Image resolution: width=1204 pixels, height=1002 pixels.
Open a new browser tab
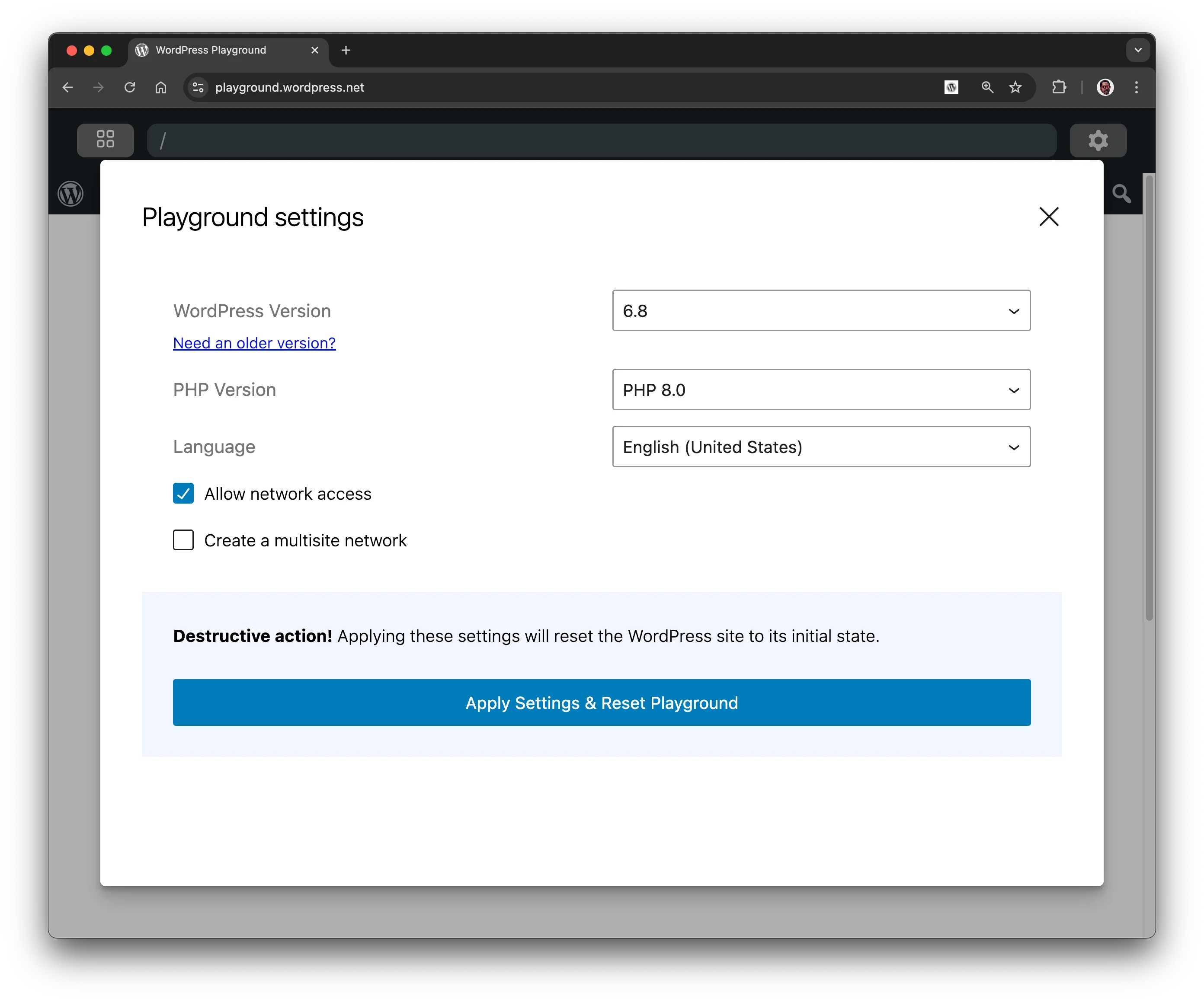pos(346,51)
